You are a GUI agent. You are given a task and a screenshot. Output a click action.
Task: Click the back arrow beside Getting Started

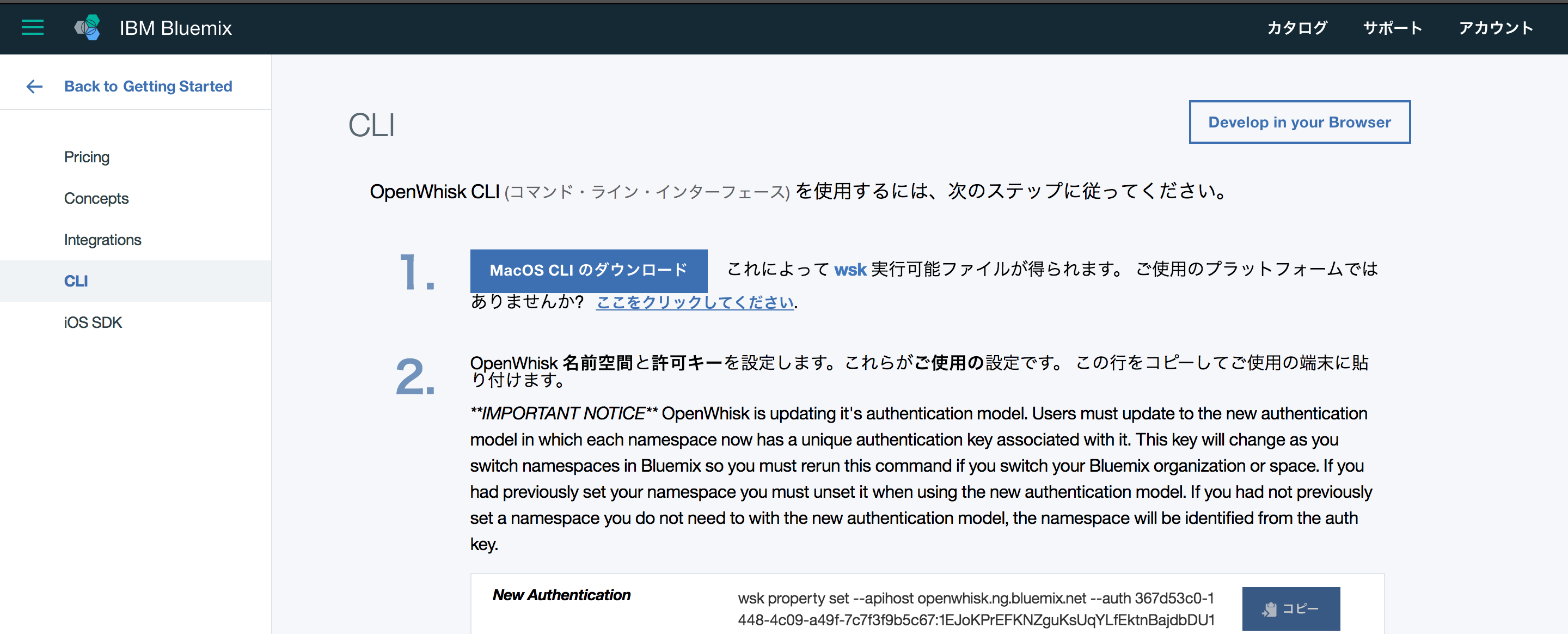pos(34,87)
